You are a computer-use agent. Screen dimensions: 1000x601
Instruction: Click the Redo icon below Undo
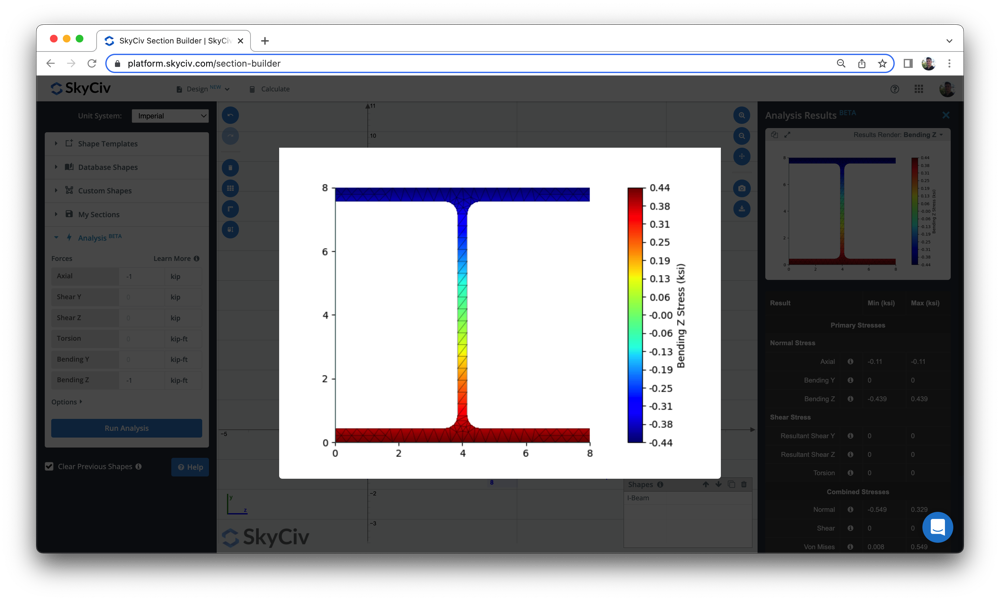click(x=230, y=136)
